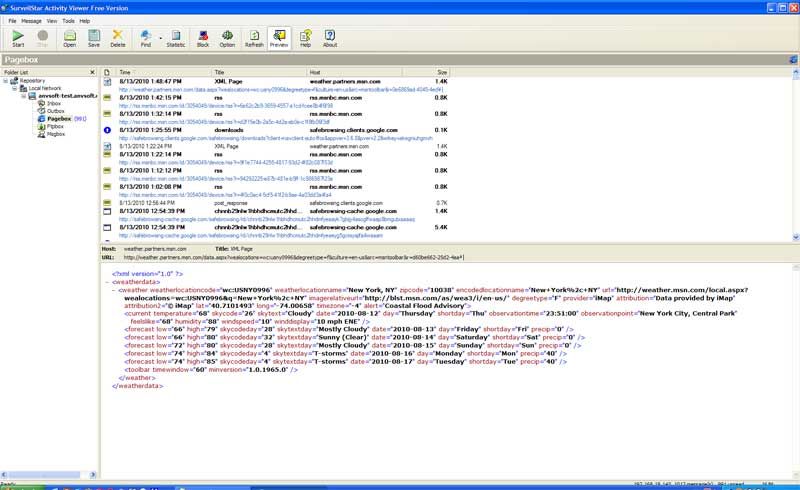Click the folder list horizontal scrollbar
This screenshot has height=490, width=800.
click(x=48, y=475)
